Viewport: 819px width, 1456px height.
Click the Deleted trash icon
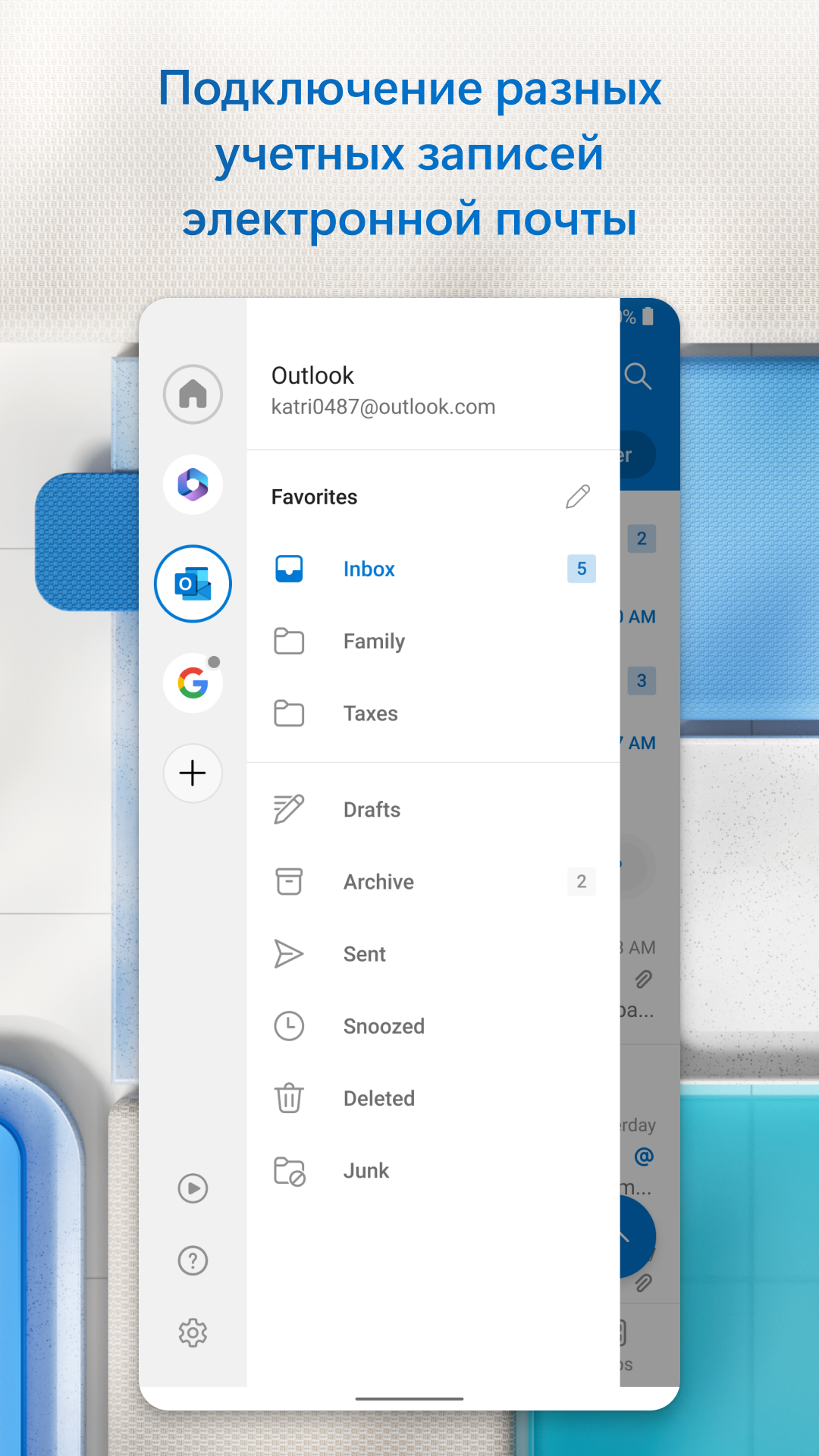[x=289, y=1098]
